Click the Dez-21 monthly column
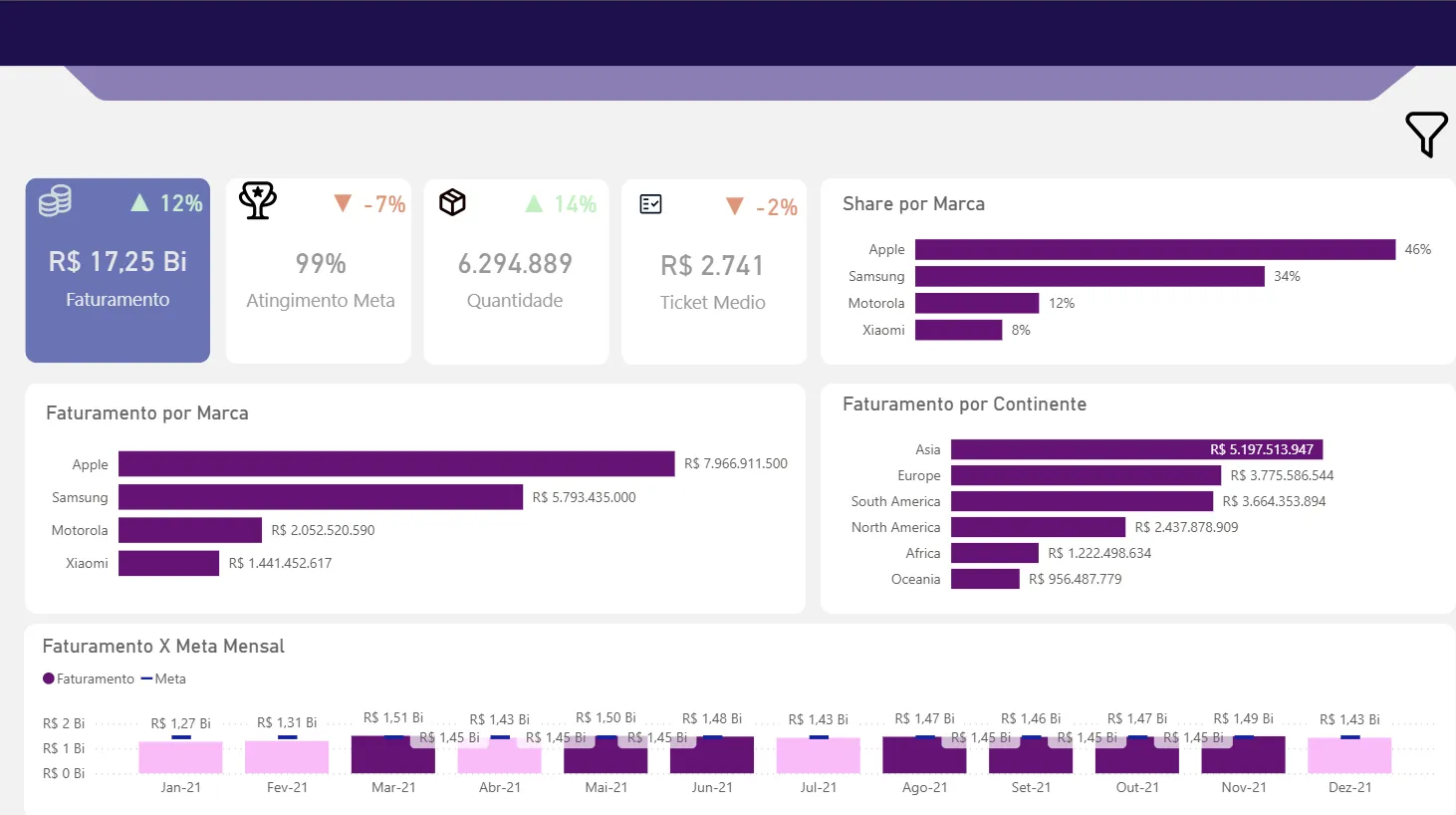This screenshot has width=1456, height=815. pyautogui.click(x=1349, y=755)
